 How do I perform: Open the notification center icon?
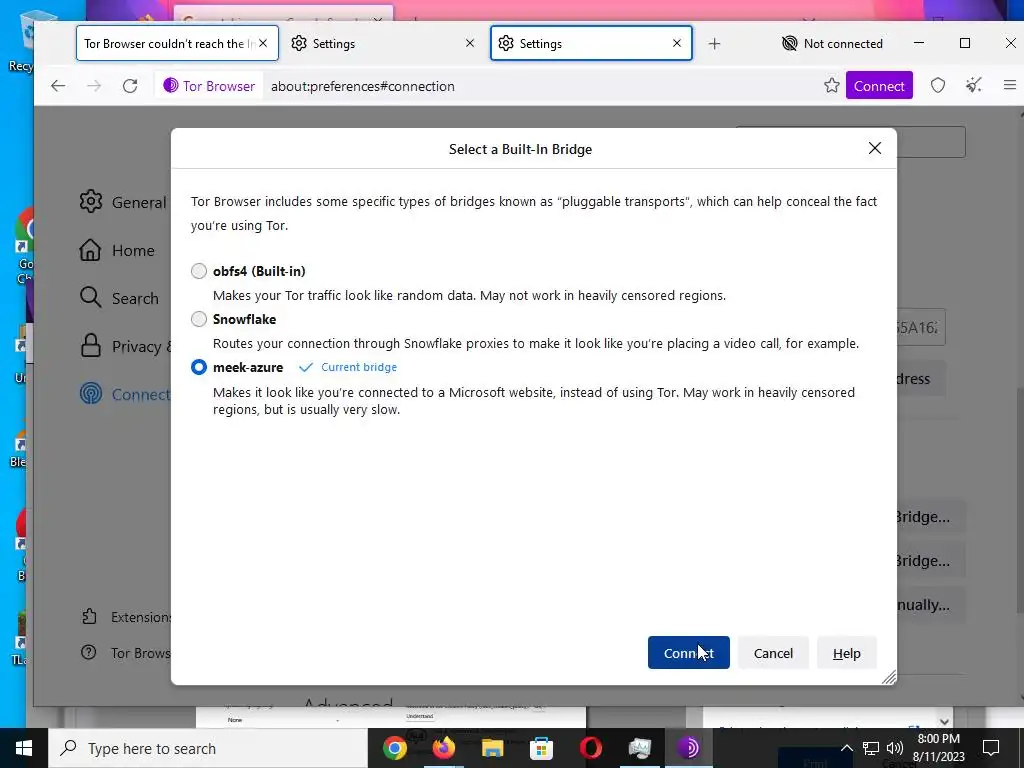[991, 748]
